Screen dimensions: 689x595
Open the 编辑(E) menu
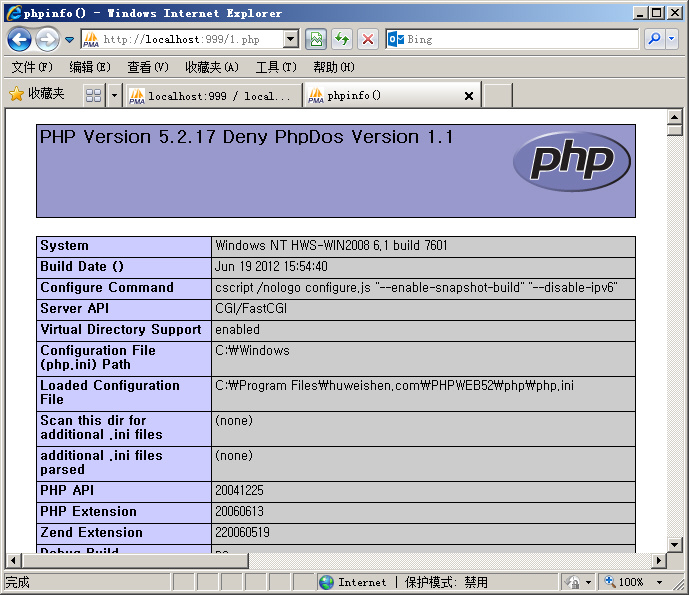(90, 67)
